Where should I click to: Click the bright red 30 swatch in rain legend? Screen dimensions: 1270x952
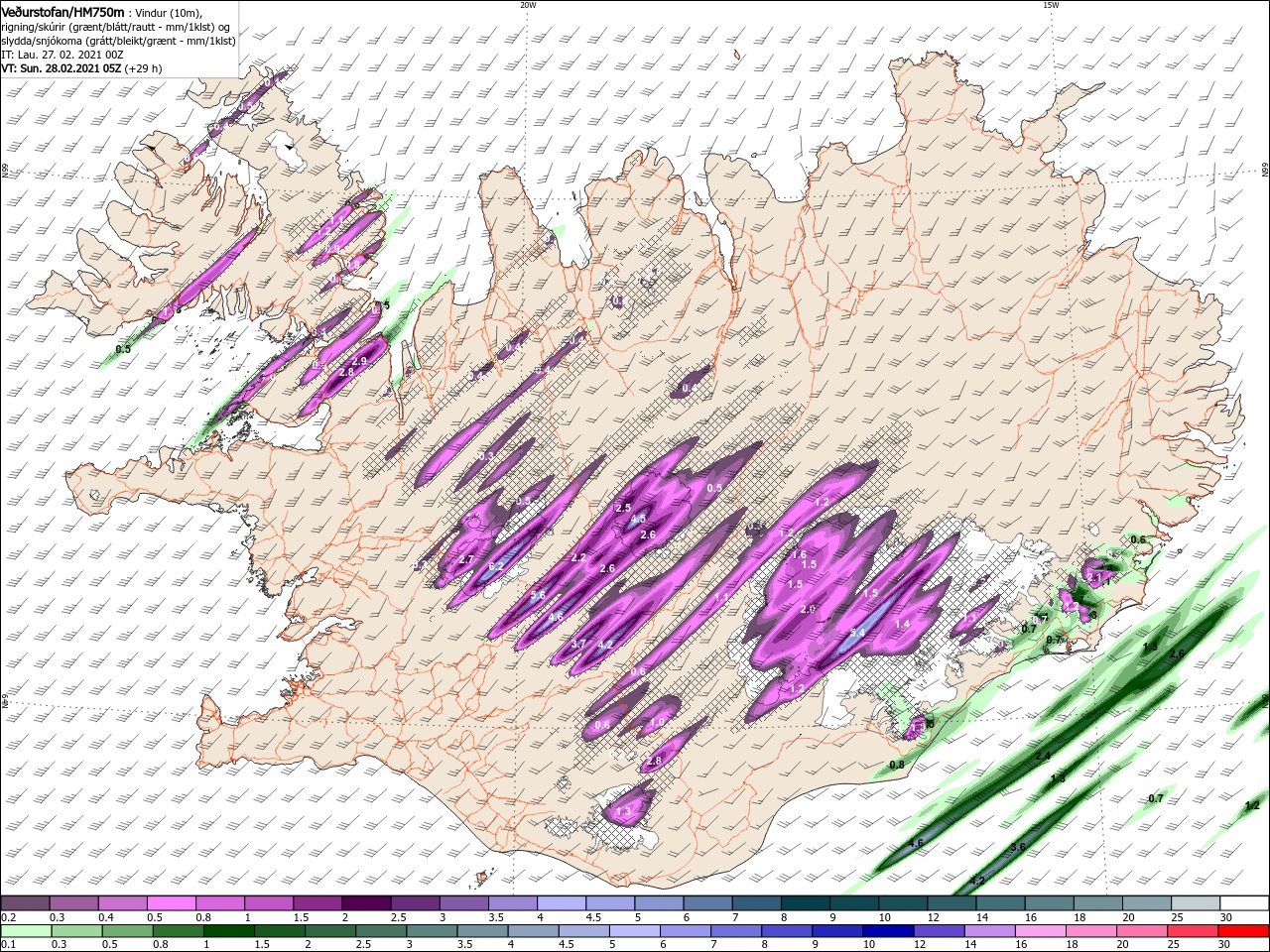click(1244, 931)
